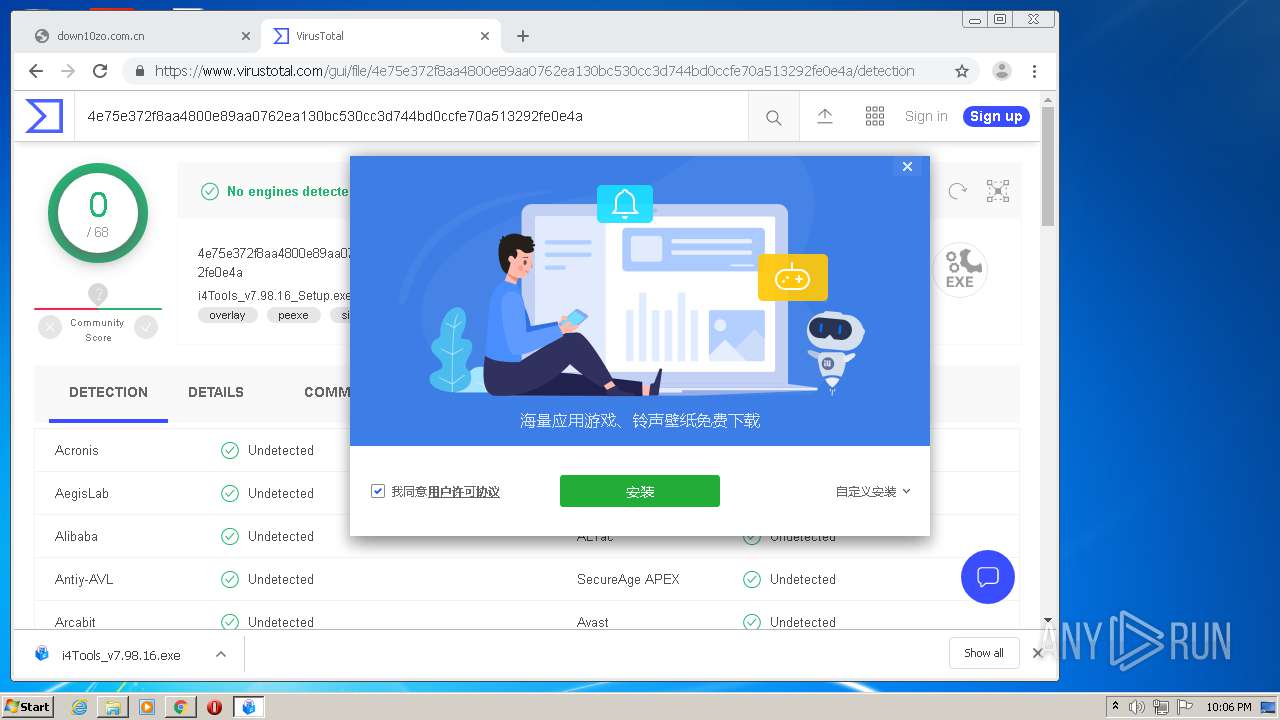Dismiss the Chrome downloads bar

click(x=1038, y=653)
